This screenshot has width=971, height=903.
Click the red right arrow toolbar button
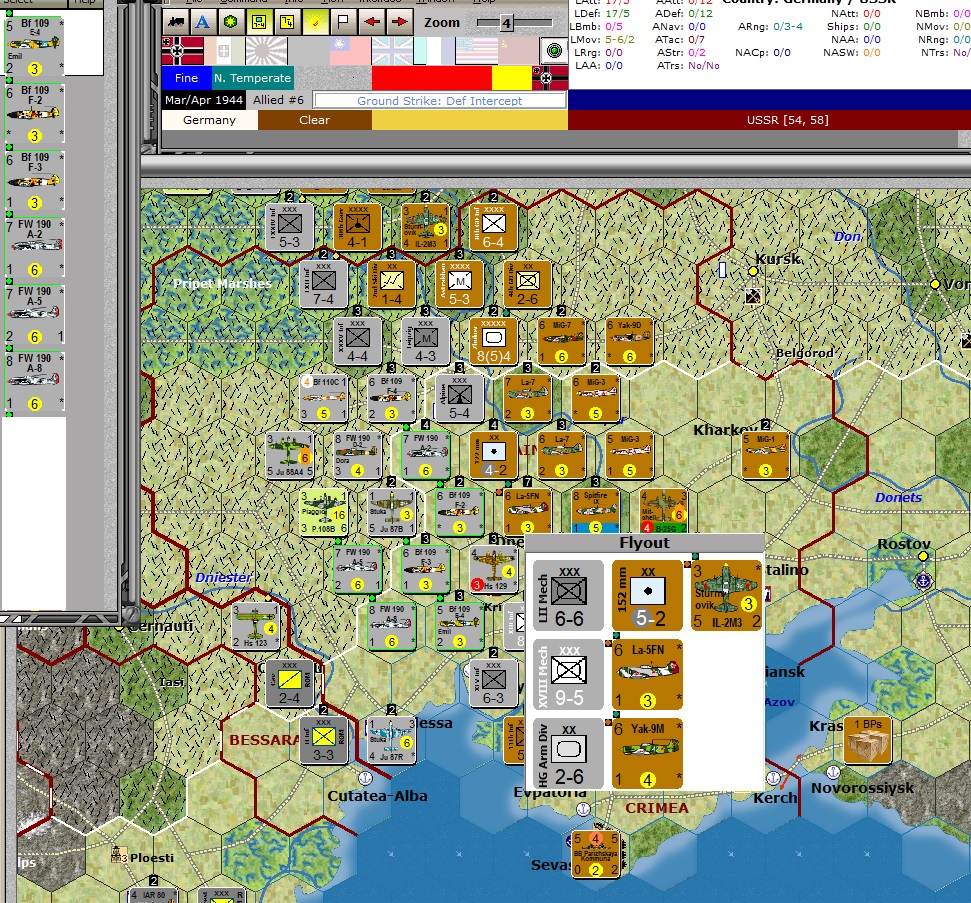399,22
